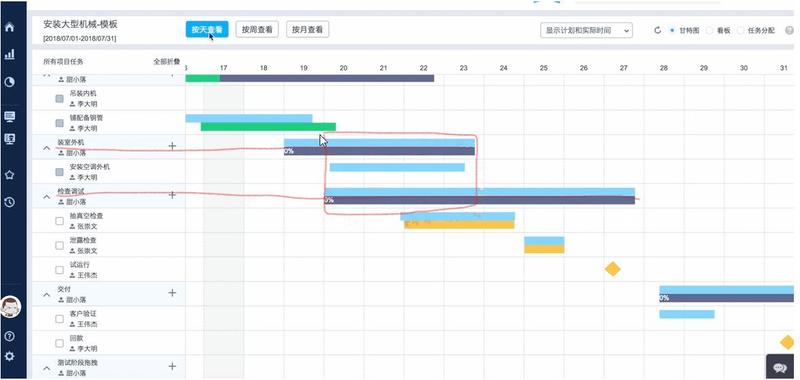
Task: Click the 泄露检查 yellow actual bar
Action: 544,249
